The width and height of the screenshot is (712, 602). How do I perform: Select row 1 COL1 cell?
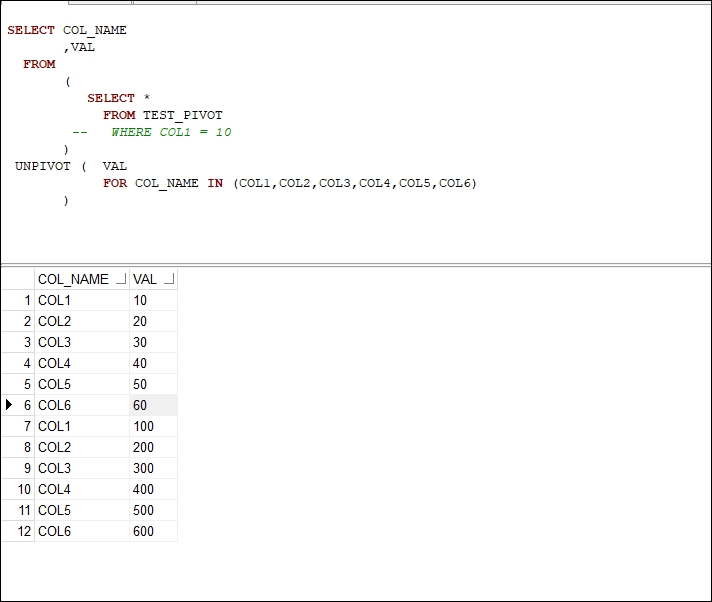[82, 300]
